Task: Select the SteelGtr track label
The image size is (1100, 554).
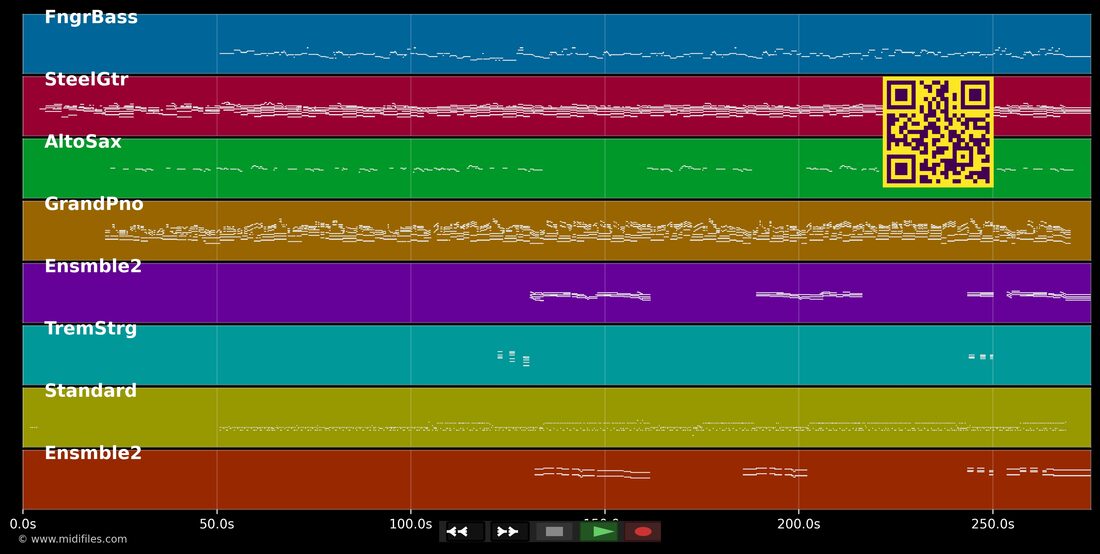Action: (86, 80)
